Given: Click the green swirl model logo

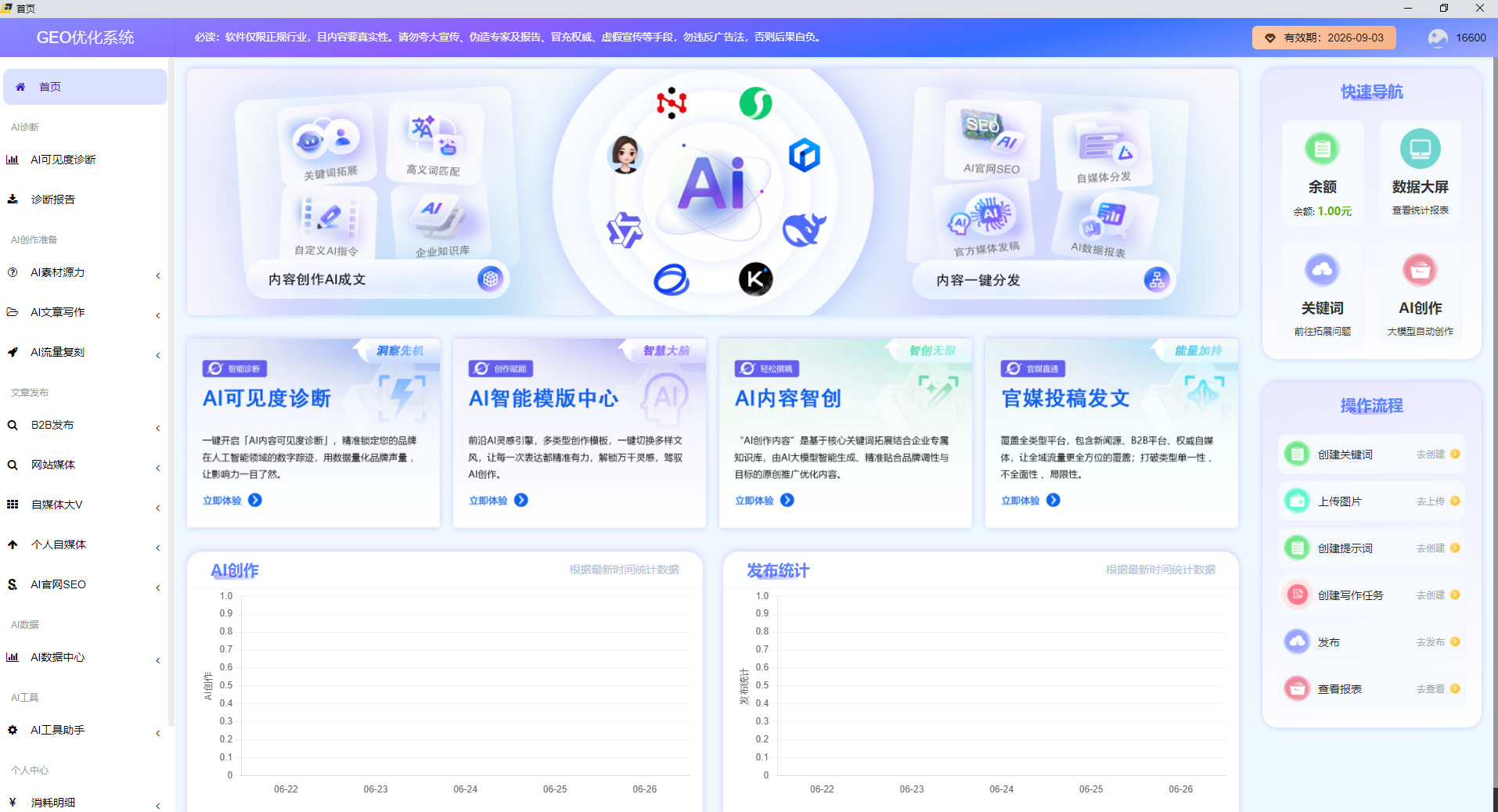Looking at the screenshot, I should coord(756,102).
